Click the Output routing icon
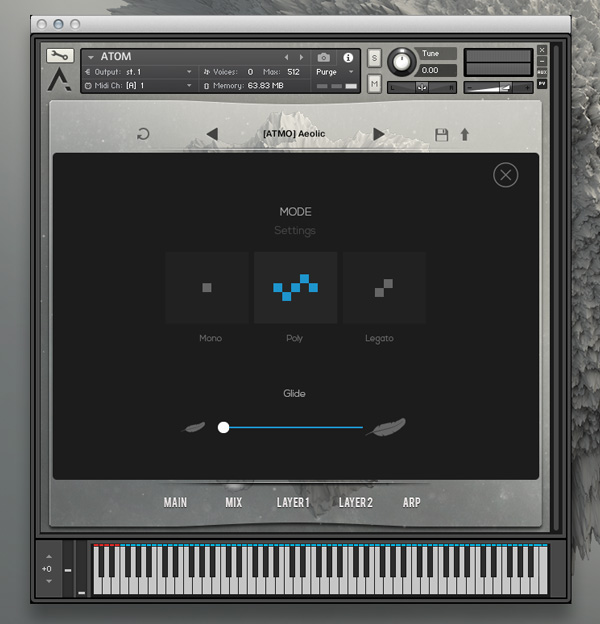 click(88, 72)
